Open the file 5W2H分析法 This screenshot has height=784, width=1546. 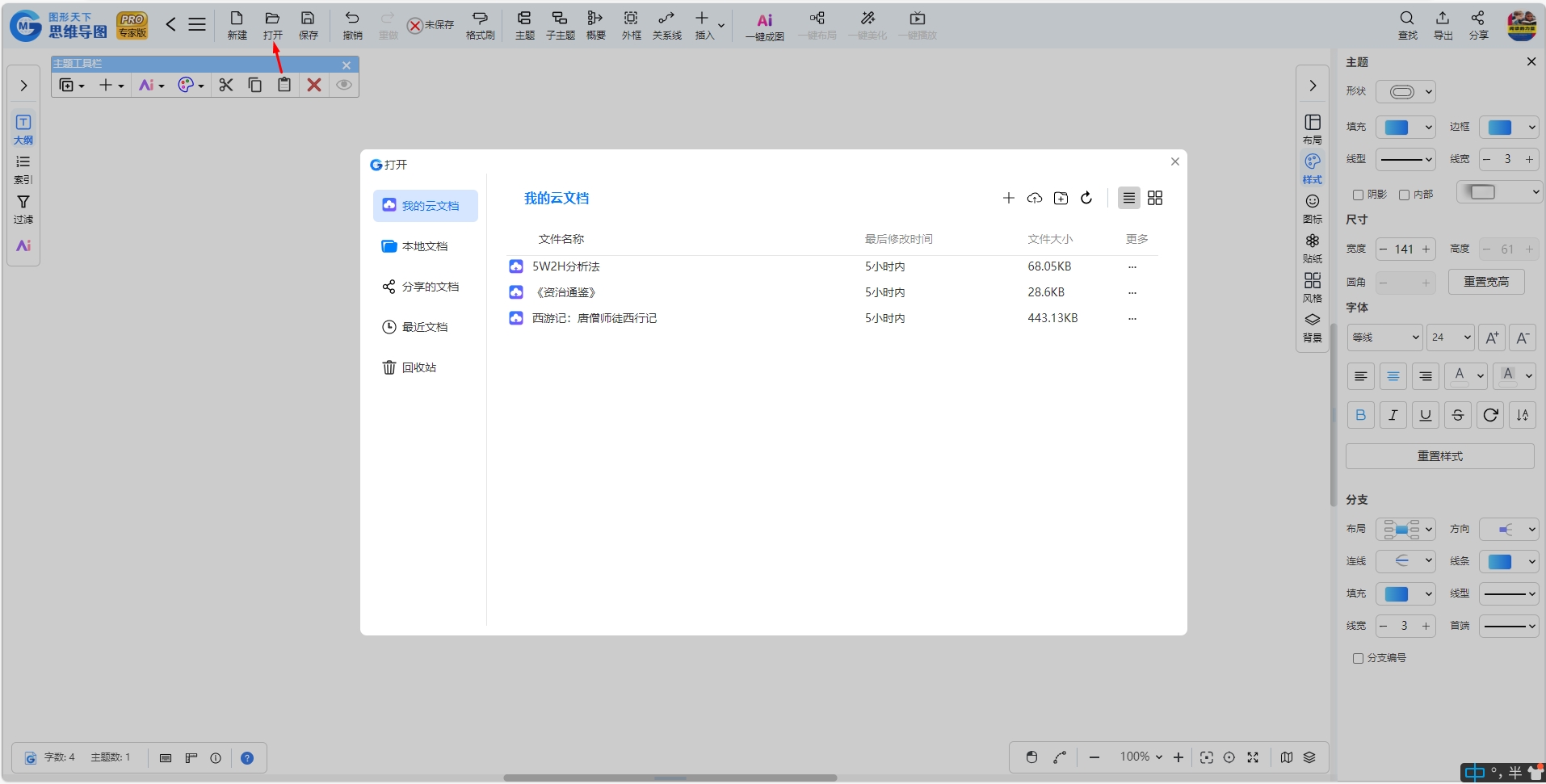565,266
